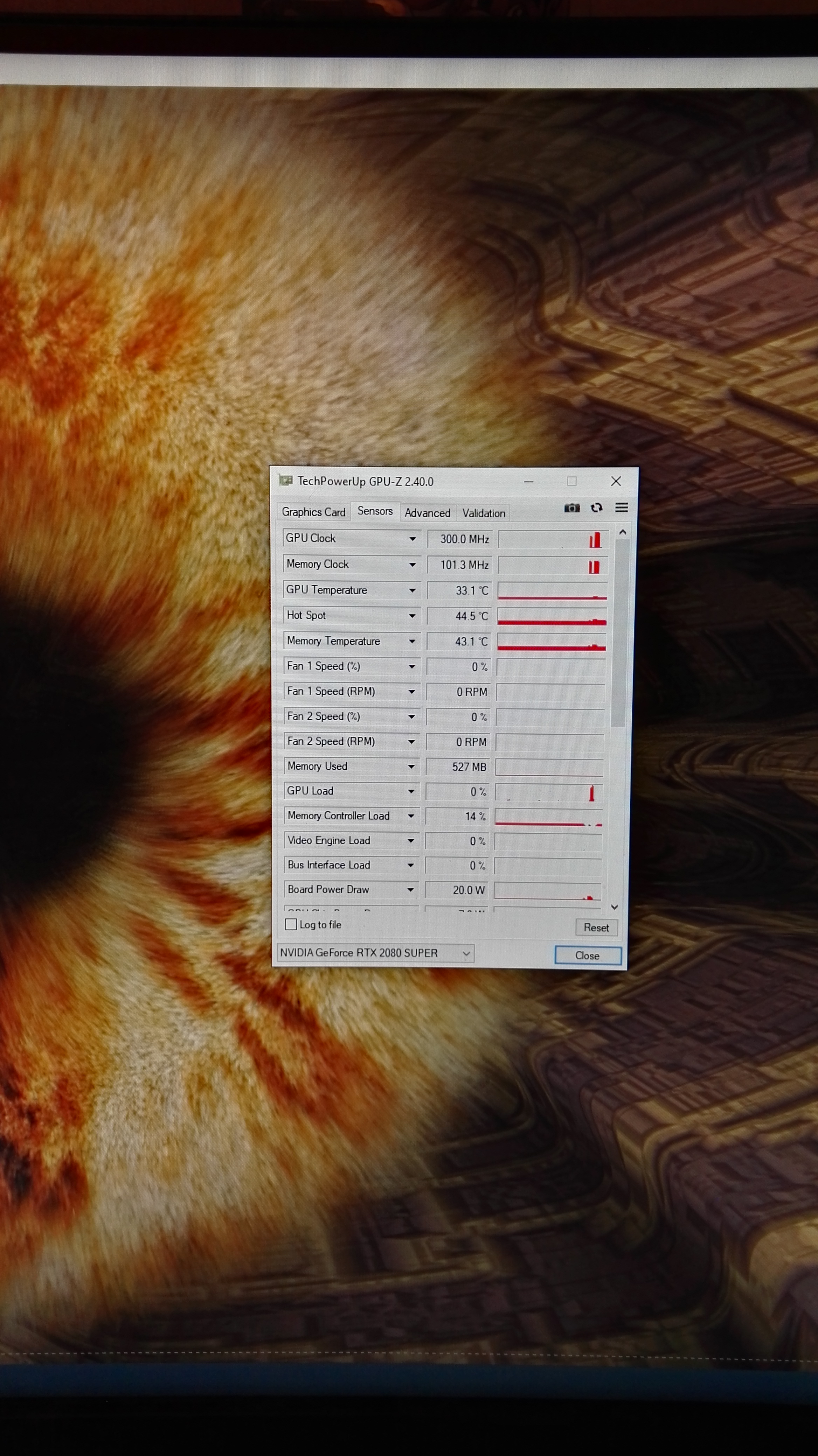Click the scroll down arrow
Screen dimensions: 818x1456
pos(615,906)
